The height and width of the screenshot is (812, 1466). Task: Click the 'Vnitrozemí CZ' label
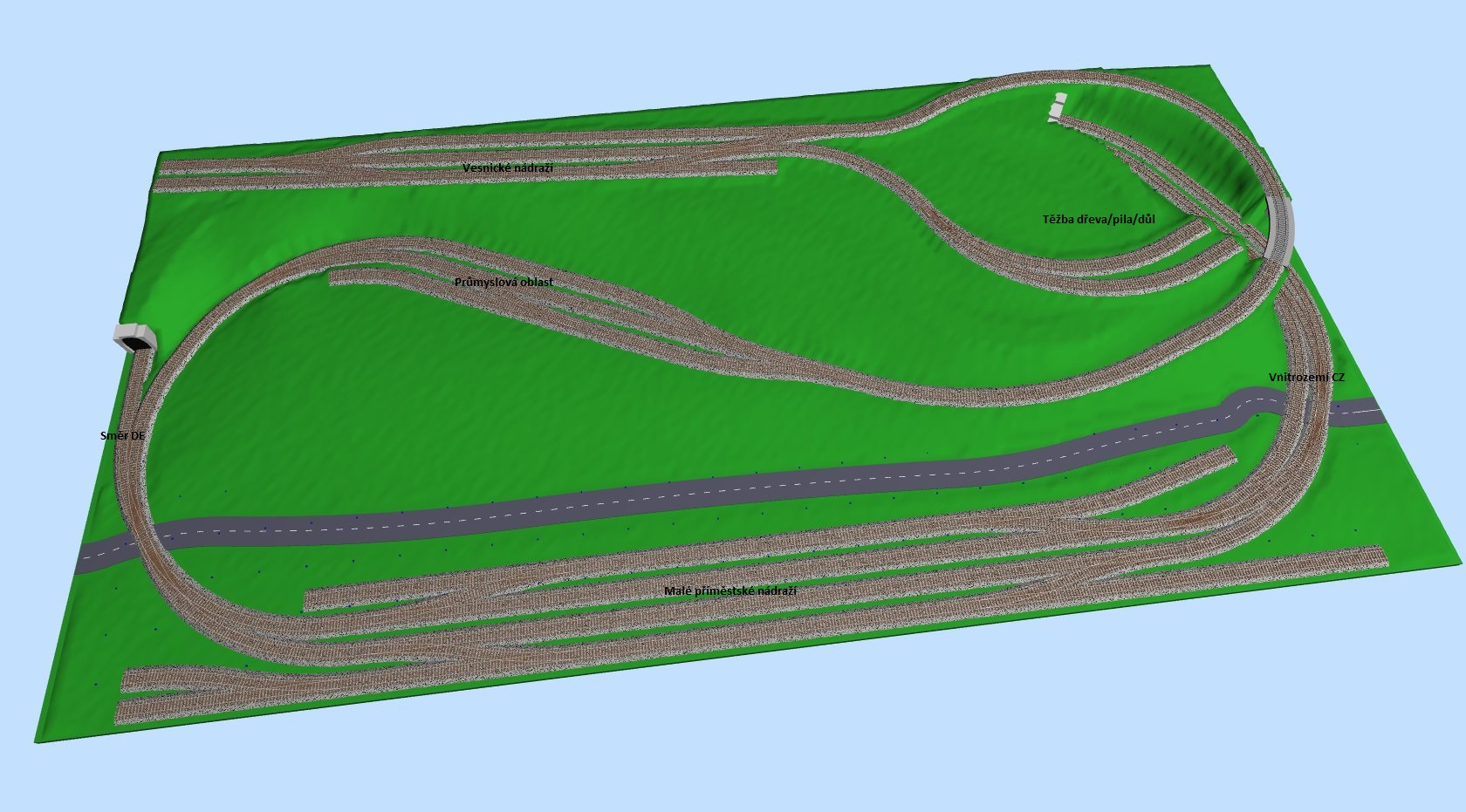[1306, 377]
